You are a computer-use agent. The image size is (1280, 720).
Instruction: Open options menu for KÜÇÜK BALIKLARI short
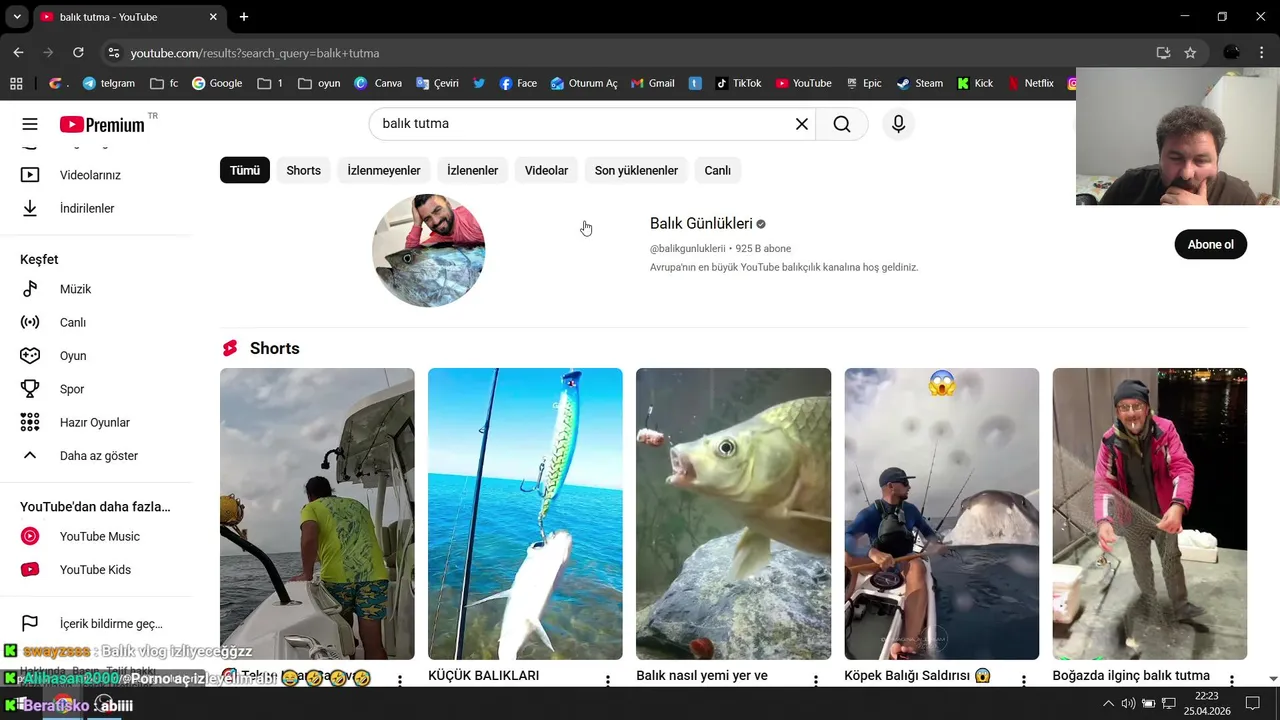click(x=607, y=680)
